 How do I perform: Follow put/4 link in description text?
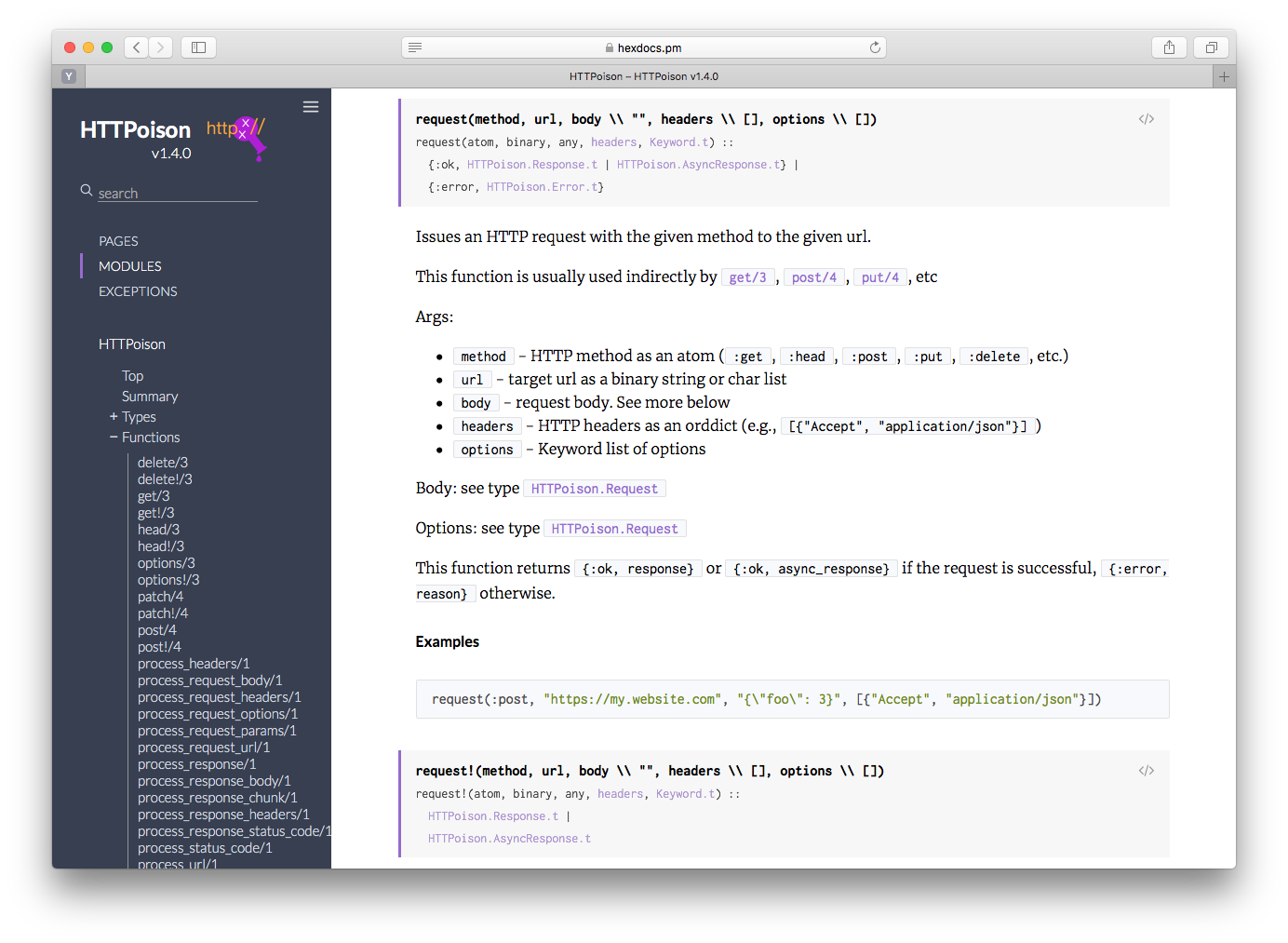point(880,277)
